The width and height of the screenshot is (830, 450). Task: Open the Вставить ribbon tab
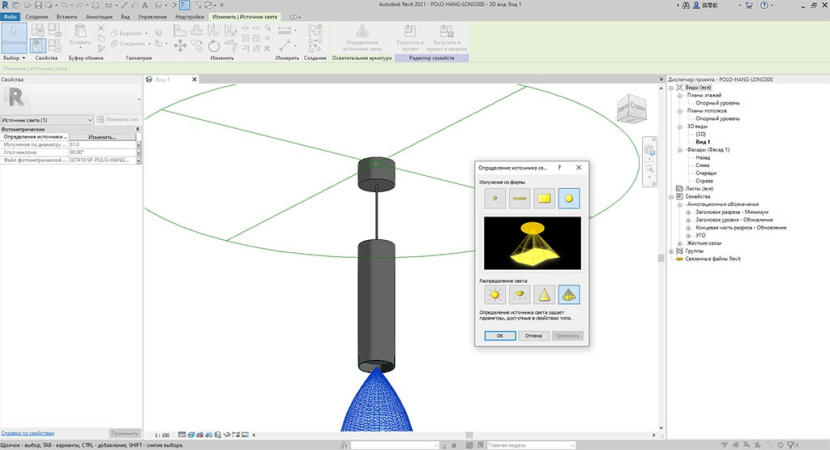pyautogui.click(x=67, y=17)
